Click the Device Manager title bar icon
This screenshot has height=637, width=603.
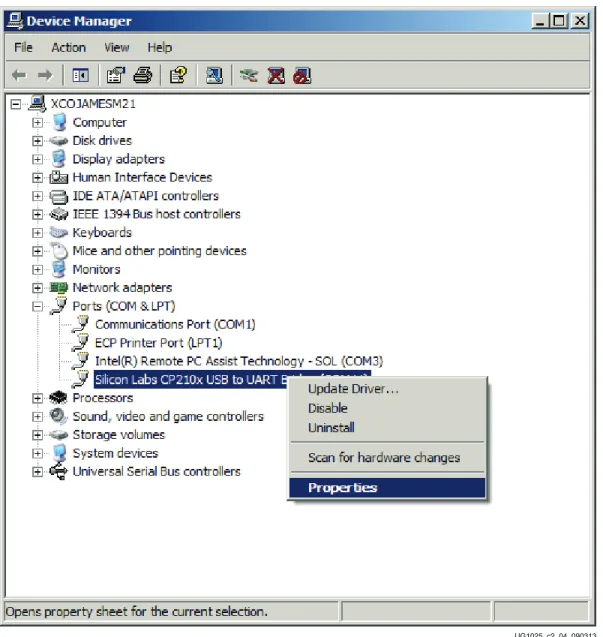(15, 21)
